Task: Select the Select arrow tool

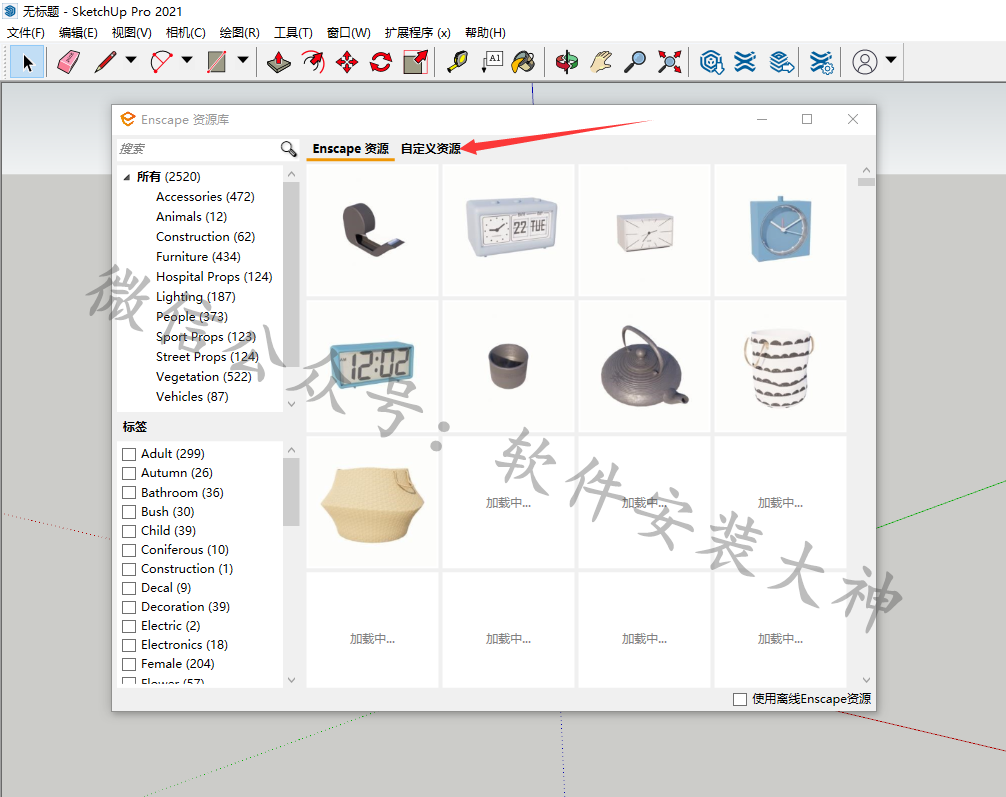Action: coord(27,62)
